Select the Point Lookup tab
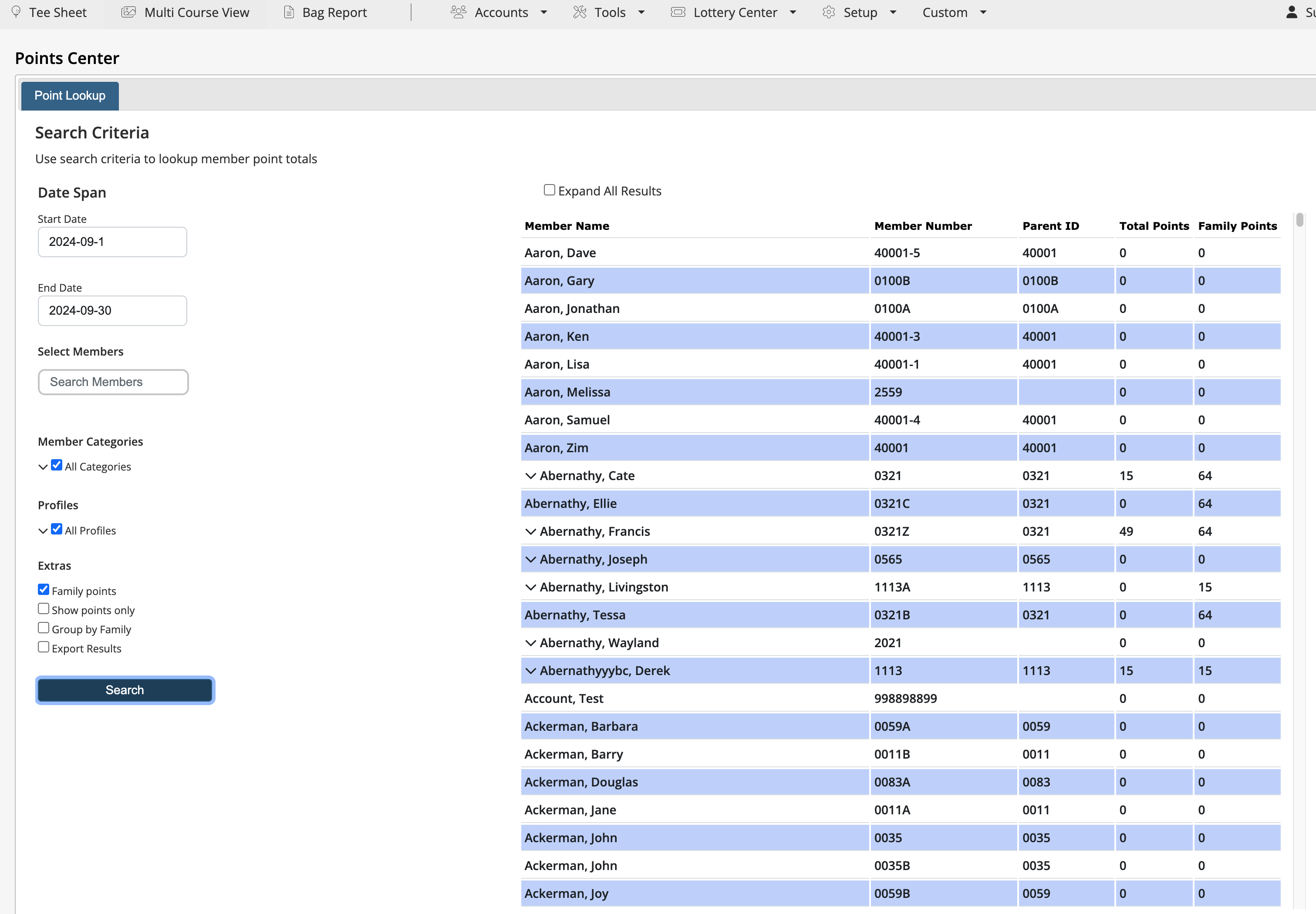The width and height of the screenshot is (1316, 914). click(70, 96)
